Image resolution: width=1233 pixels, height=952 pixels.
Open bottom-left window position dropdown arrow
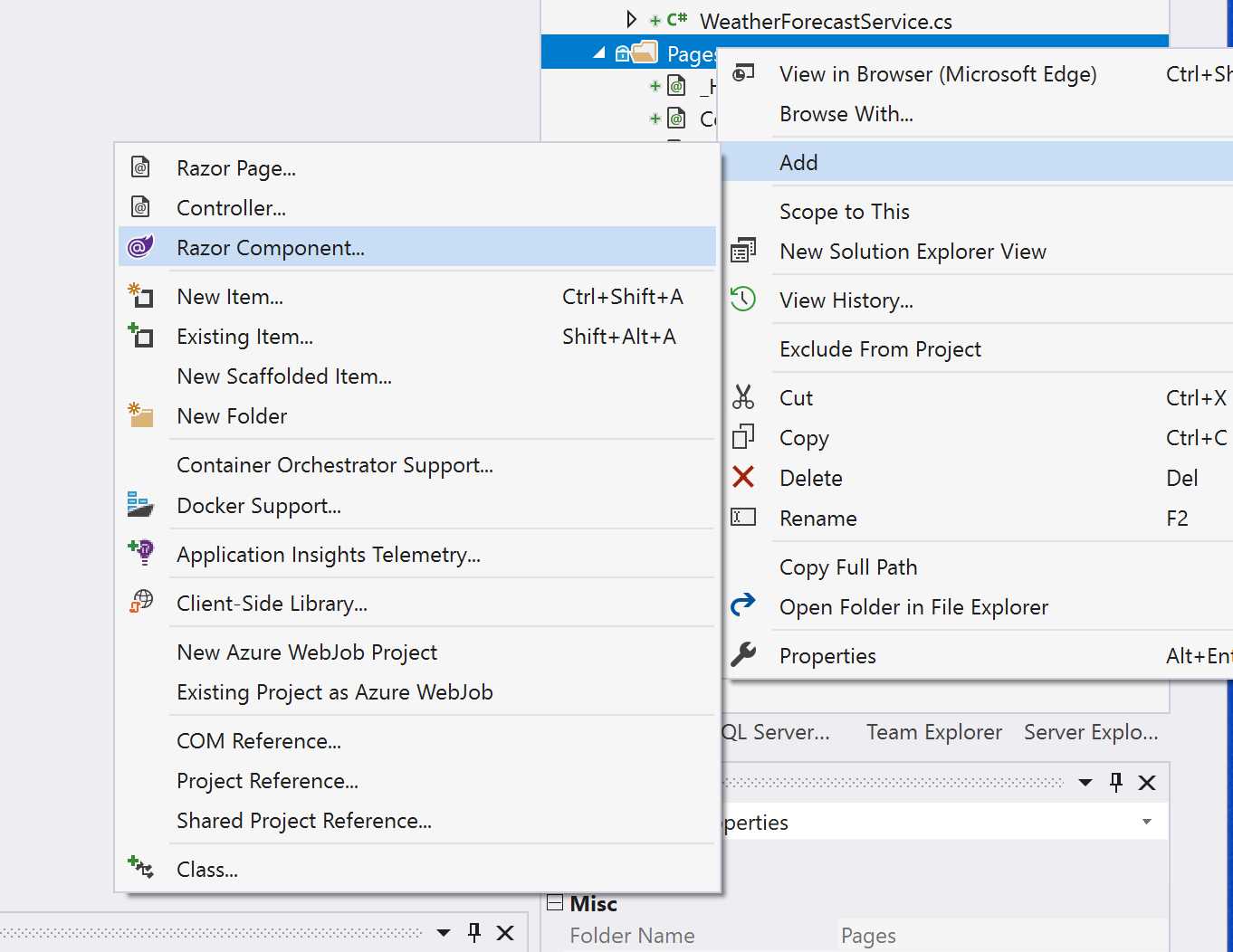(444, 932)
